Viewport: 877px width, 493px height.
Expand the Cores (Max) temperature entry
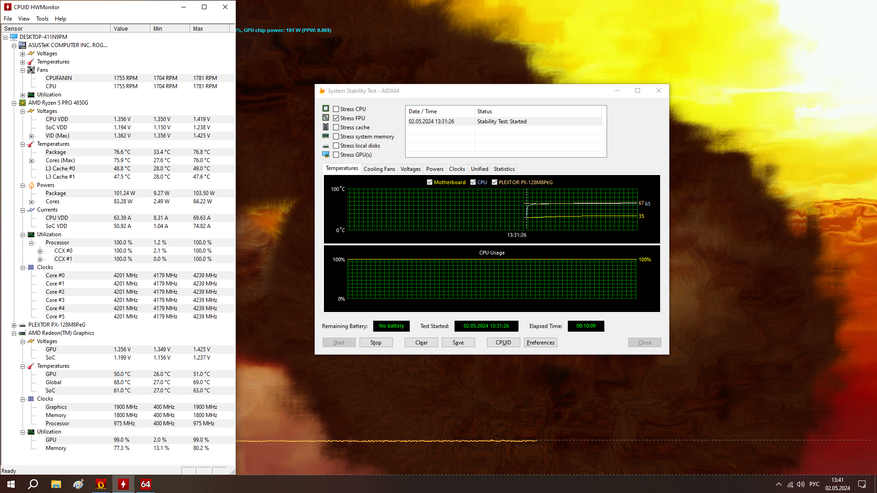pyautogui.click(x=31, y=161)
